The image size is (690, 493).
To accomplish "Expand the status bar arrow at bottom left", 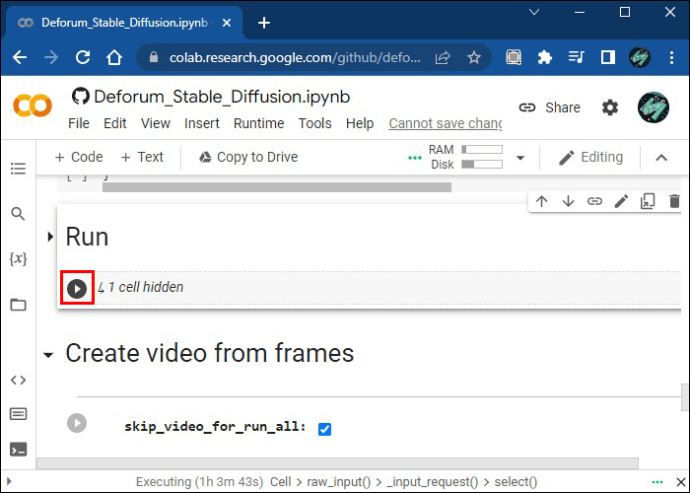I will 9,481.
